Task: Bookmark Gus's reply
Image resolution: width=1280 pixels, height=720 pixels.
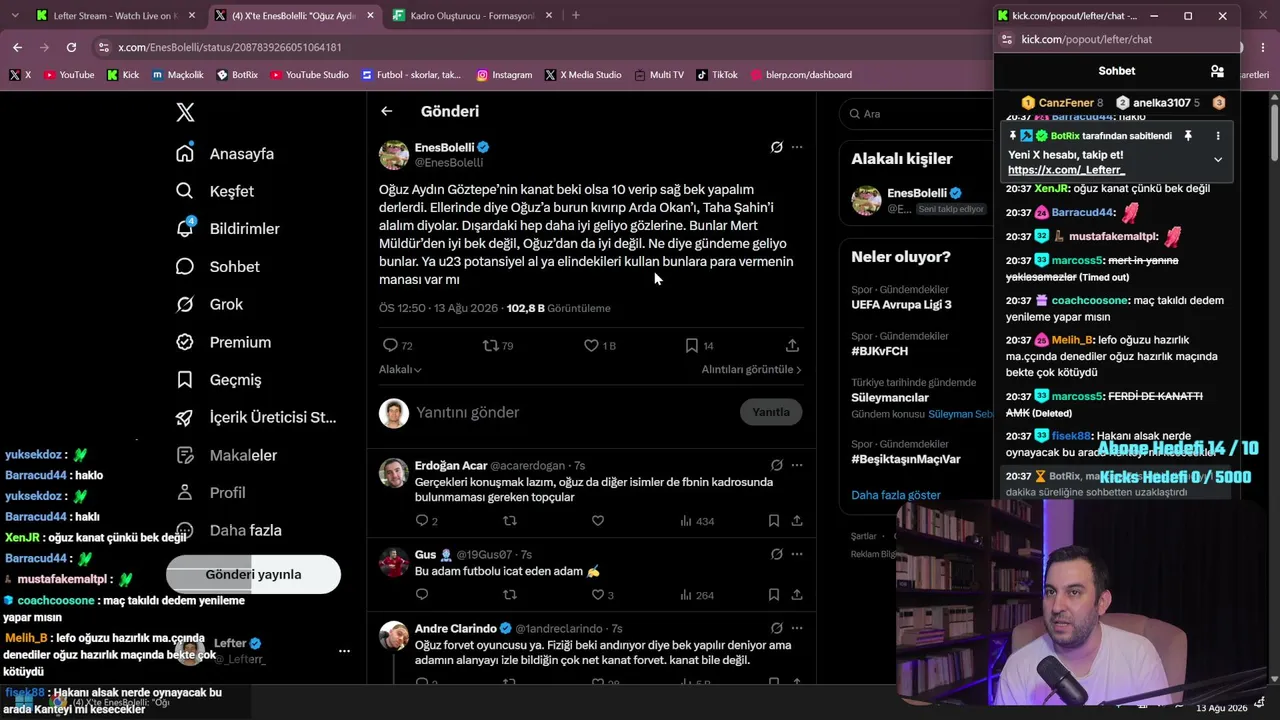Action: 774,595
